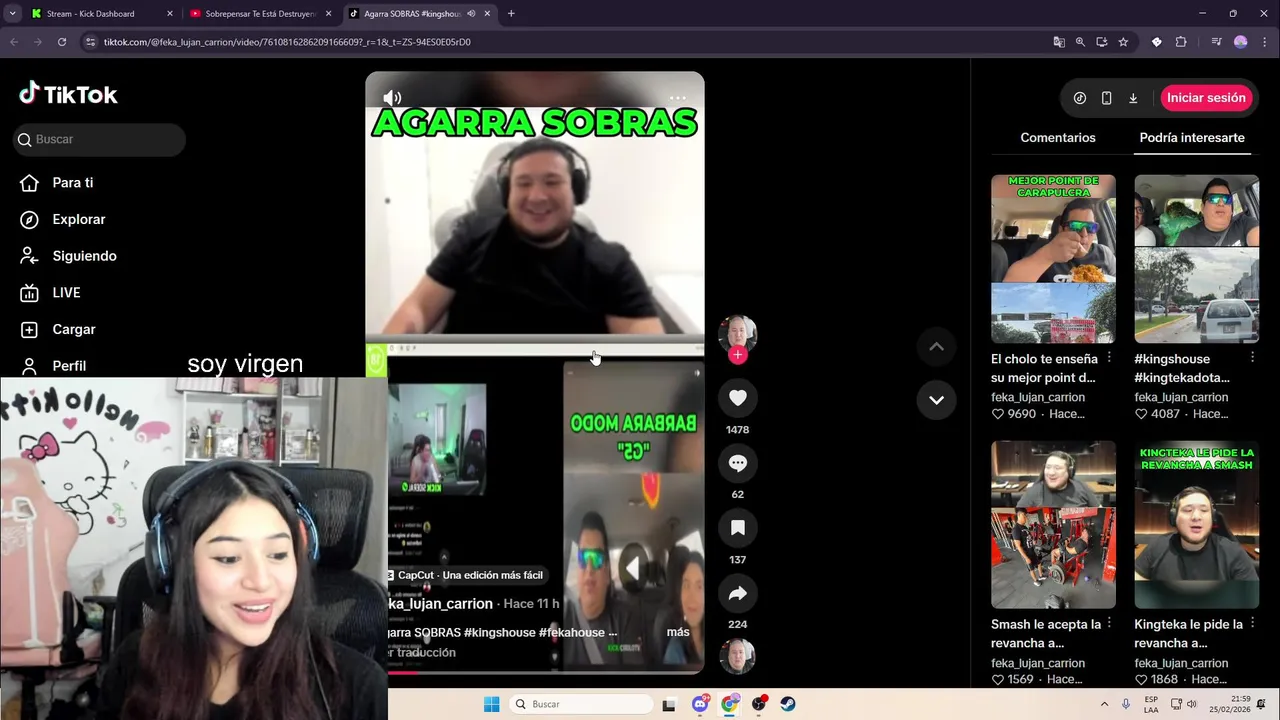The height and width of the screenshot is (720, 1280).
Task: Expand the description by clicking más
Action: 678,632
